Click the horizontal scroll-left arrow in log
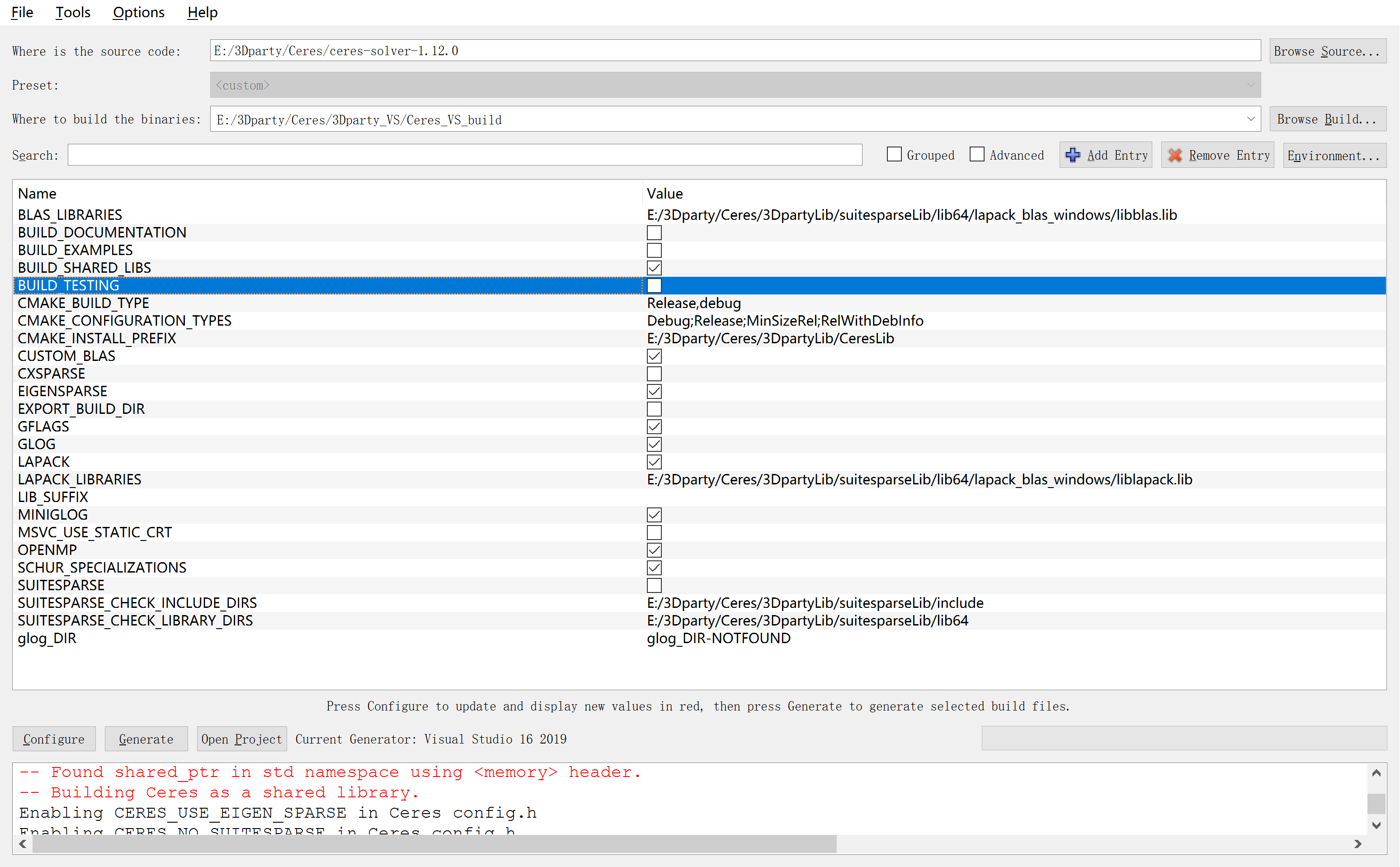The width and height of the screenshot is (1400, 867). tap(23, 843)
